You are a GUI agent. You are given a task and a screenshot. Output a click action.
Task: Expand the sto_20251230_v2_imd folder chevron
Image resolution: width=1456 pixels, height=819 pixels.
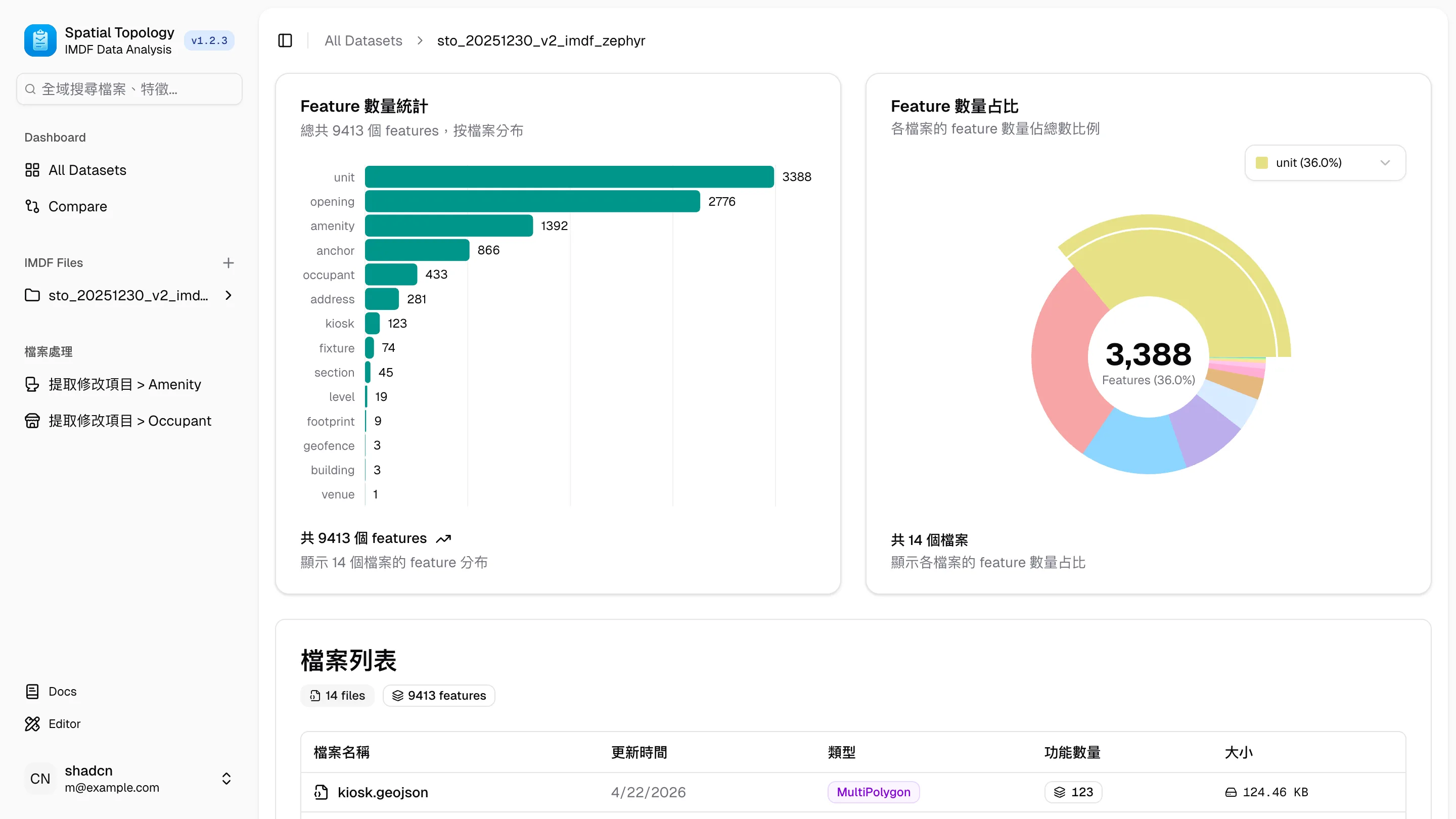click(229, 295)
